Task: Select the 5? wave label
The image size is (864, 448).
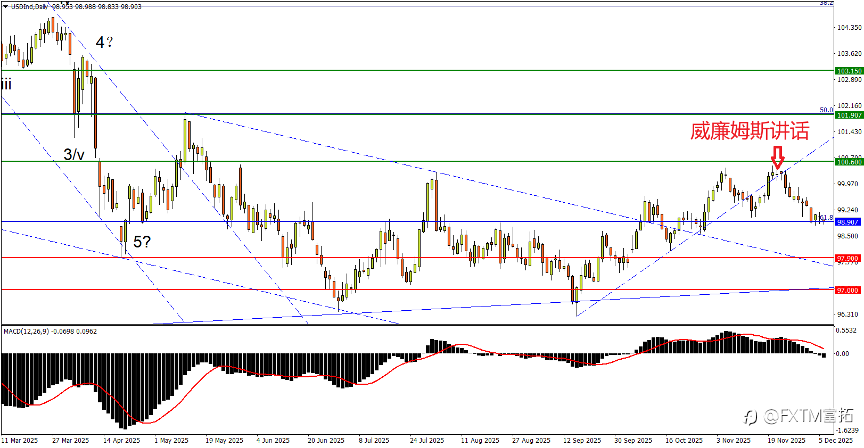Action: (x=142, y=241)
